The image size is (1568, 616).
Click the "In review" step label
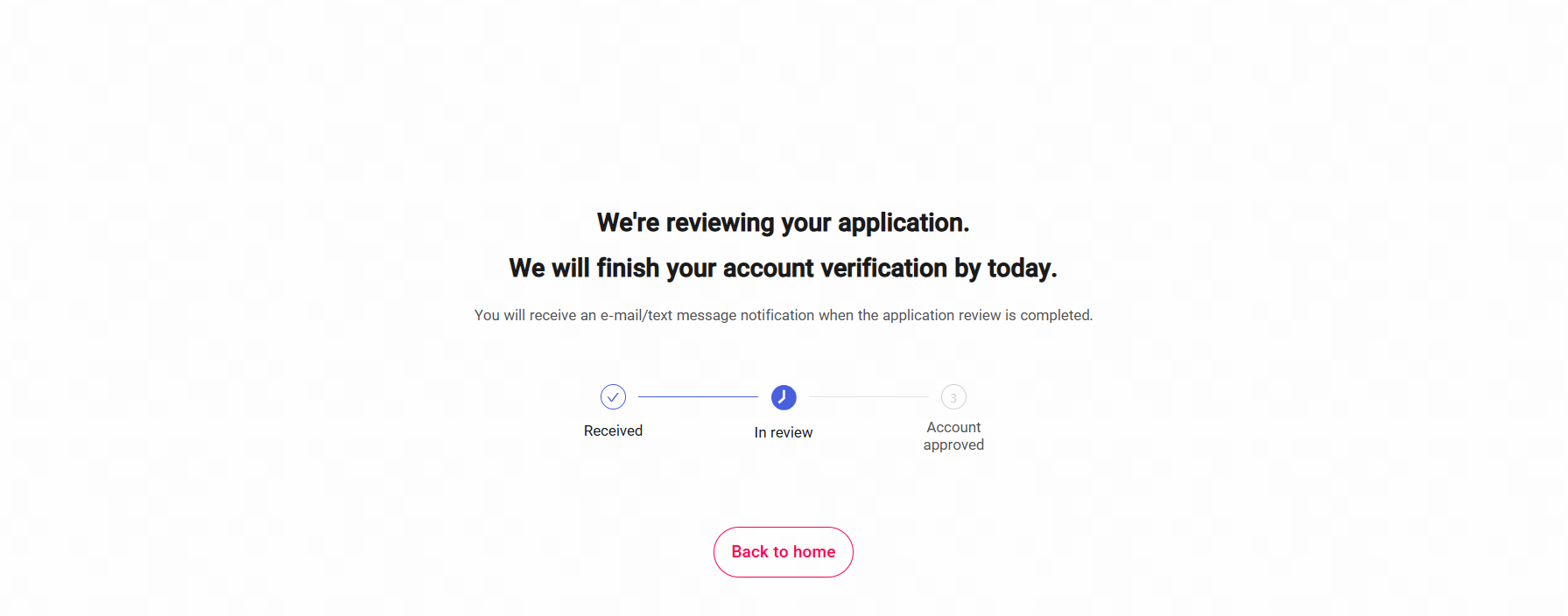pos(784,432)
